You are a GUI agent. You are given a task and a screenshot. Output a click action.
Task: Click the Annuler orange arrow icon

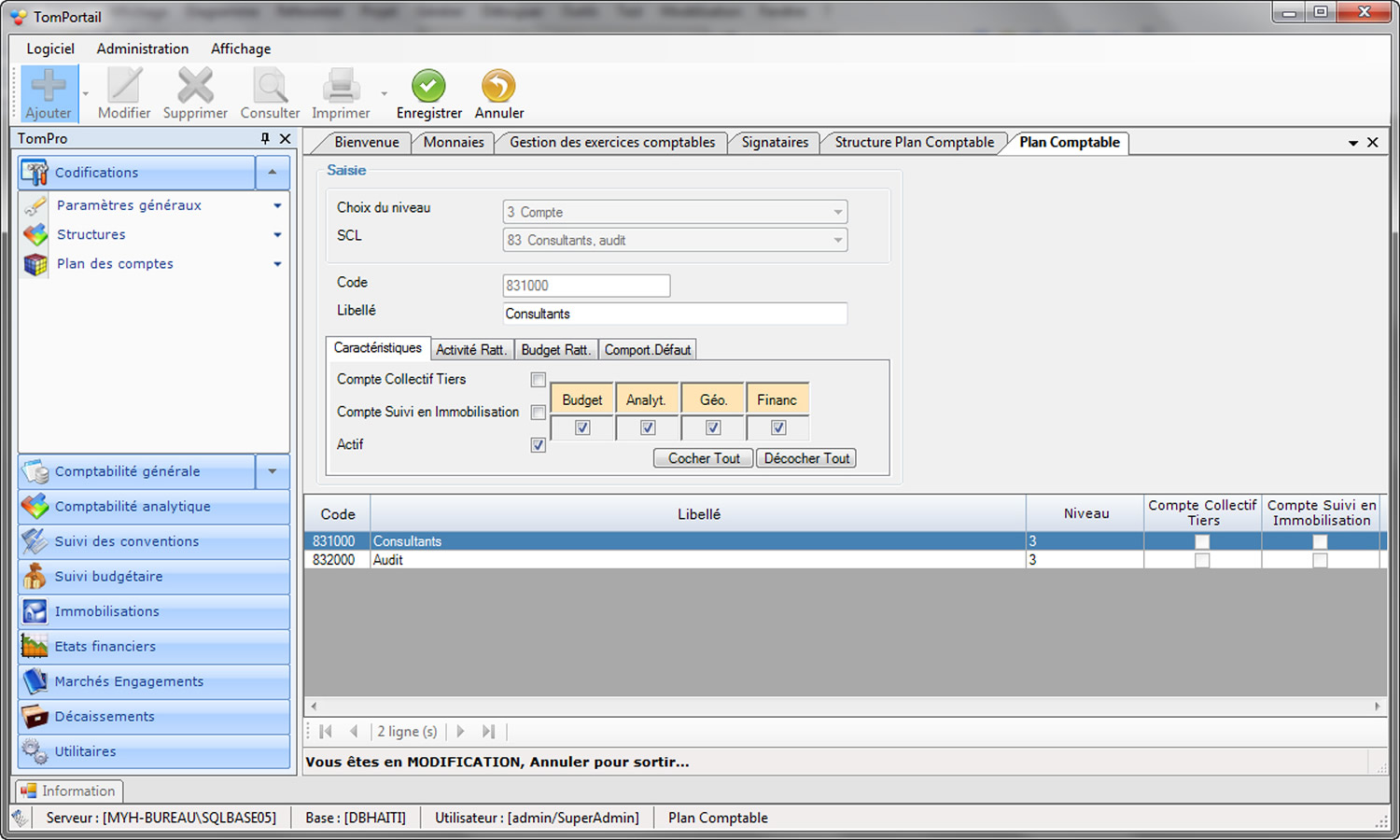[x=498, y=86]
